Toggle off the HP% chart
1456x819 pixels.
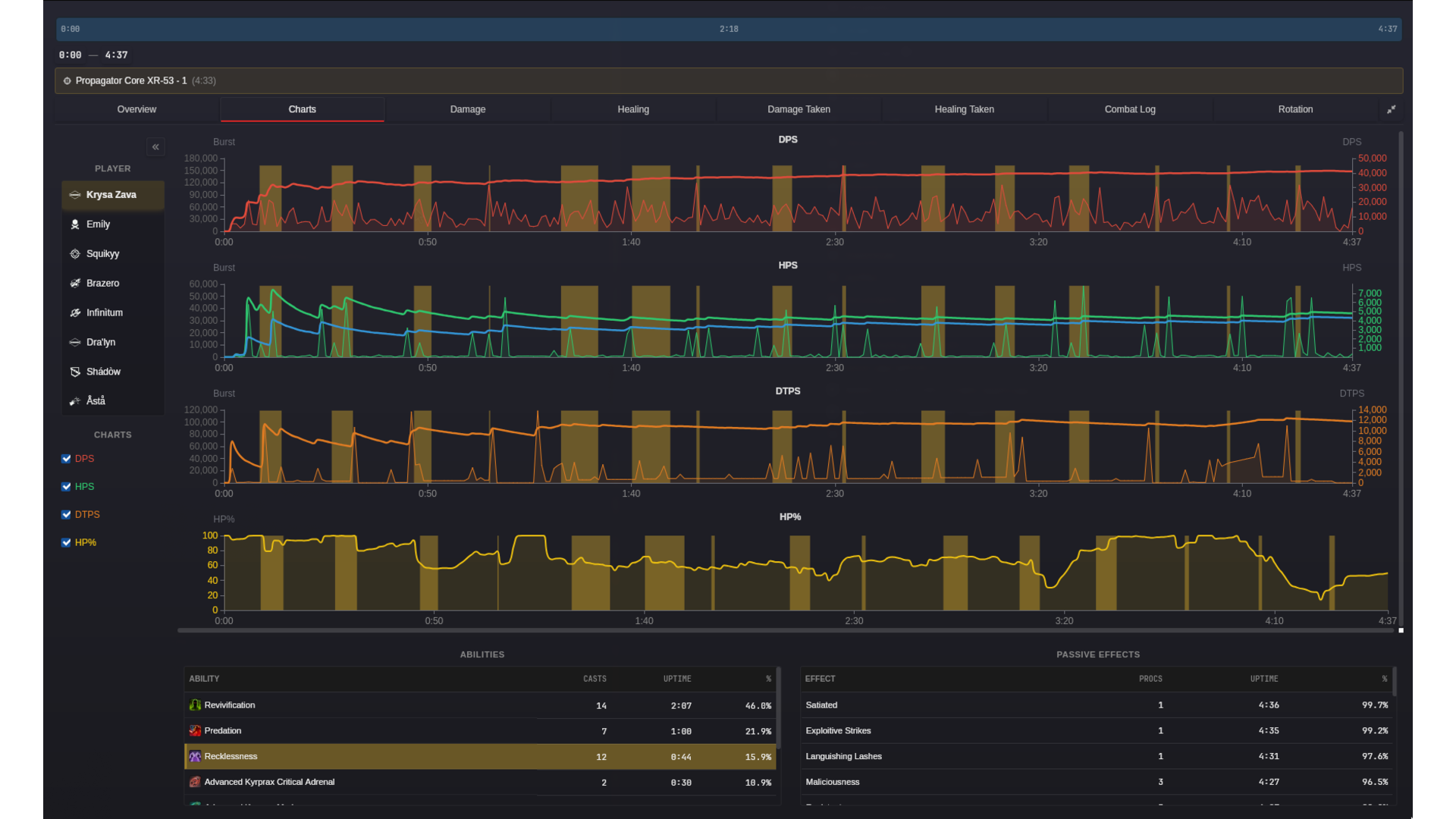[66, 542]
